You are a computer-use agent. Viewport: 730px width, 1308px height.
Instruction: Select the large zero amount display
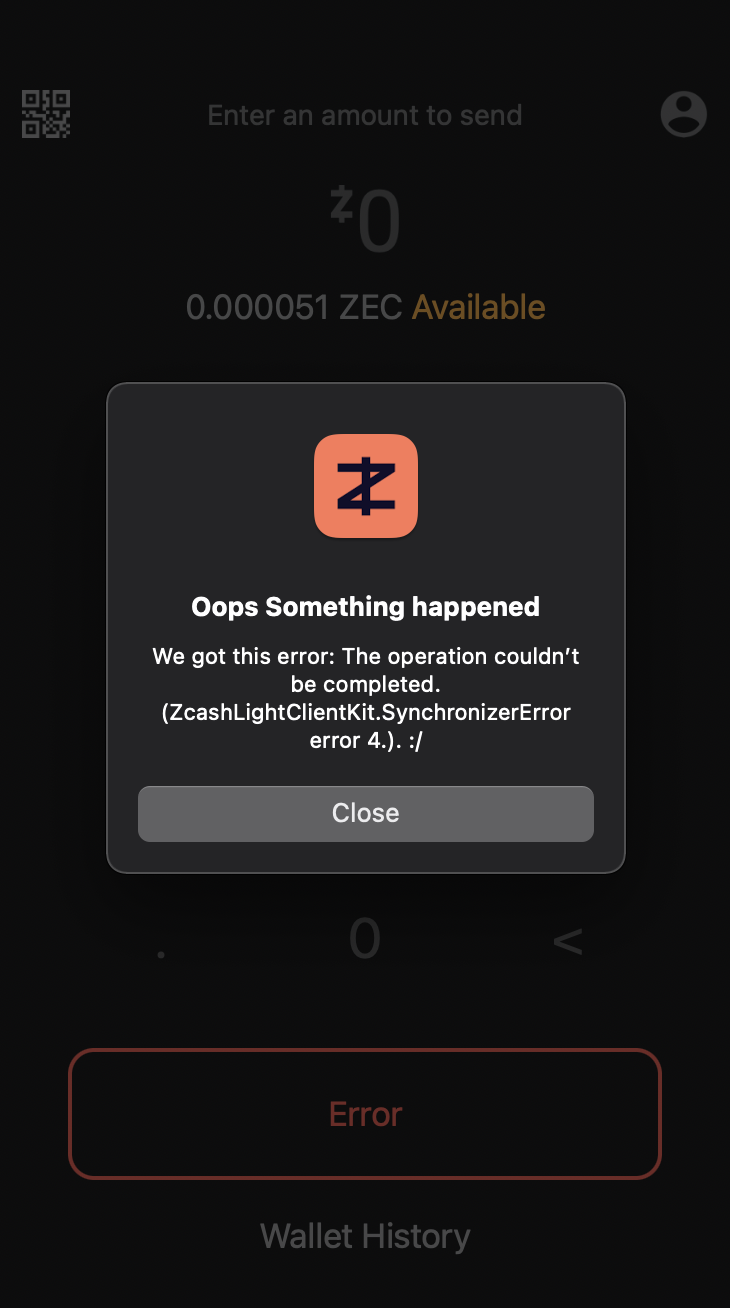[379, 223]
